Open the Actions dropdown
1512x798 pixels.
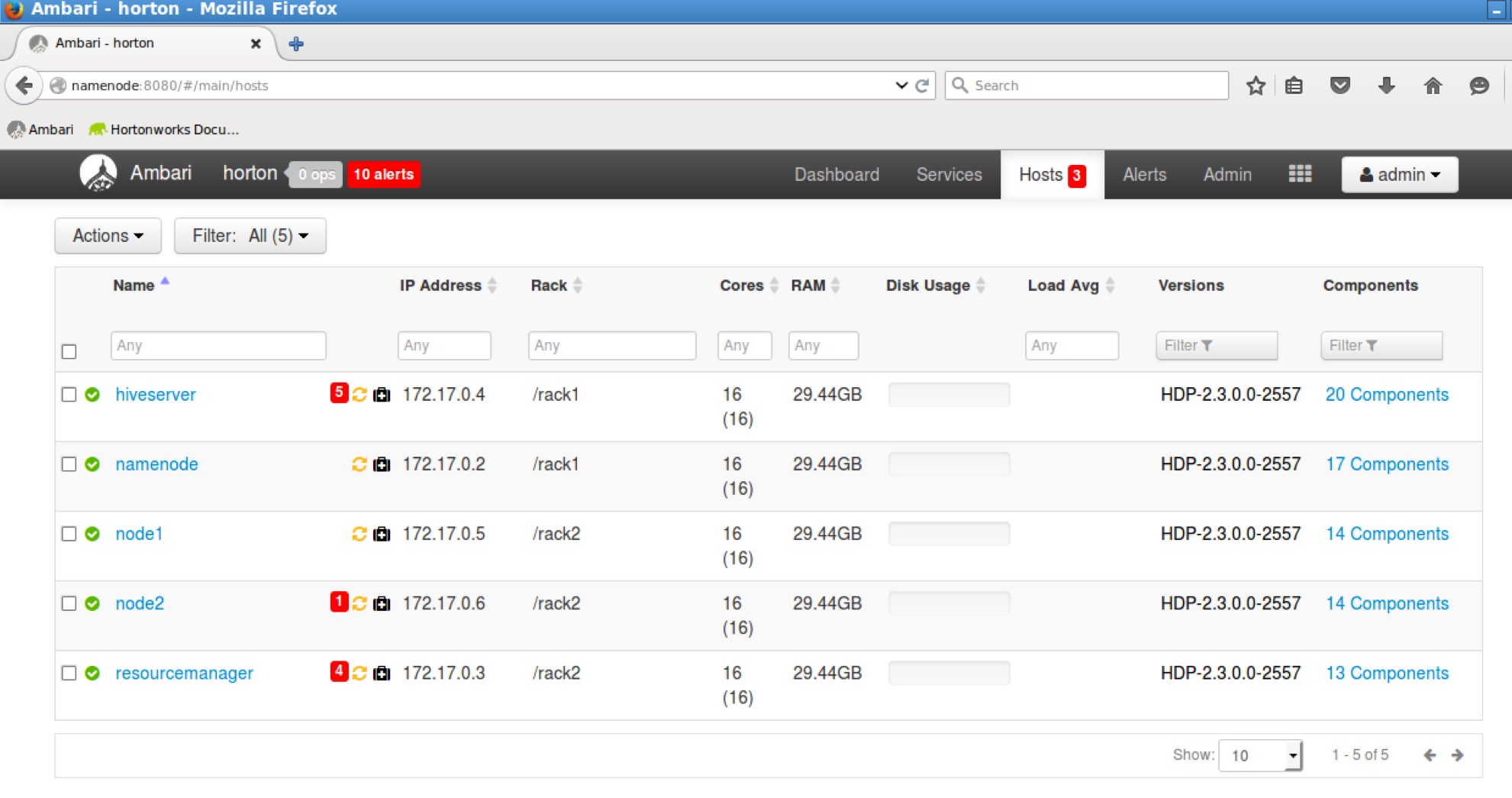[x=107, y=235]
